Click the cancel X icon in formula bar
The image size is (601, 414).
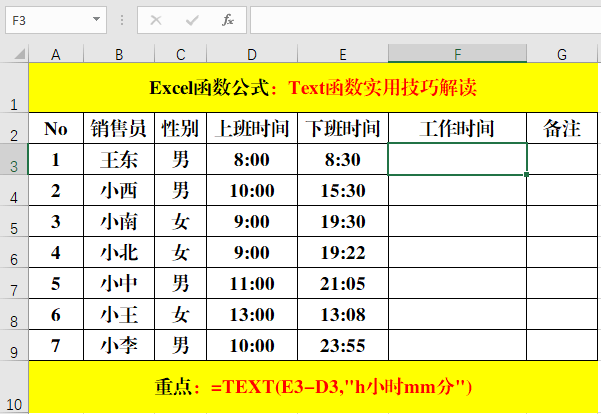coord(156,20)
